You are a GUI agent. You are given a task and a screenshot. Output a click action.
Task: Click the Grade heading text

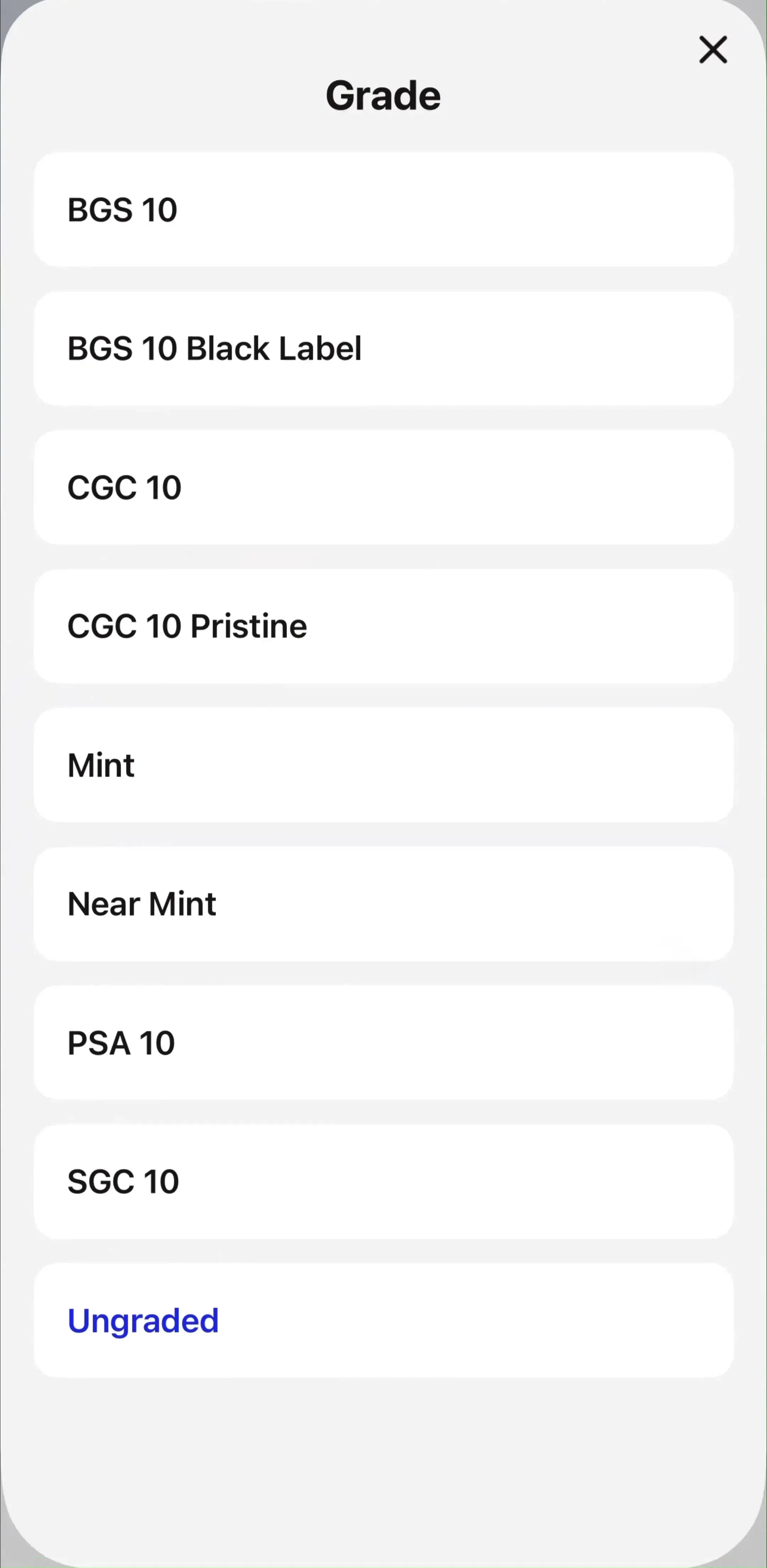(x=383, y=96)
